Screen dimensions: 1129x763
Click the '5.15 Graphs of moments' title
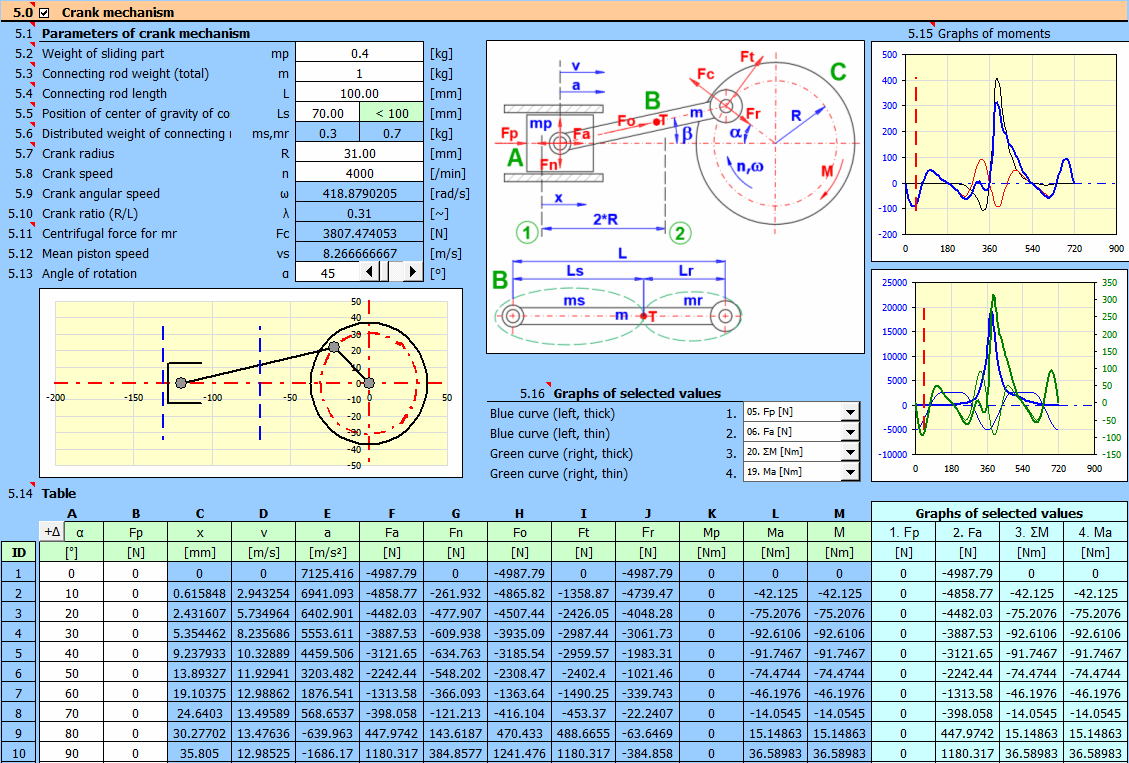[979, 33]
